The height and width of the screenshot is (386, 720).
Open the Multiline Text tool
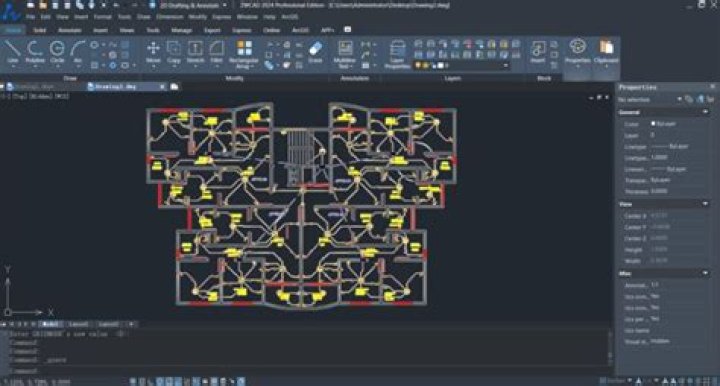coord(345,54)
